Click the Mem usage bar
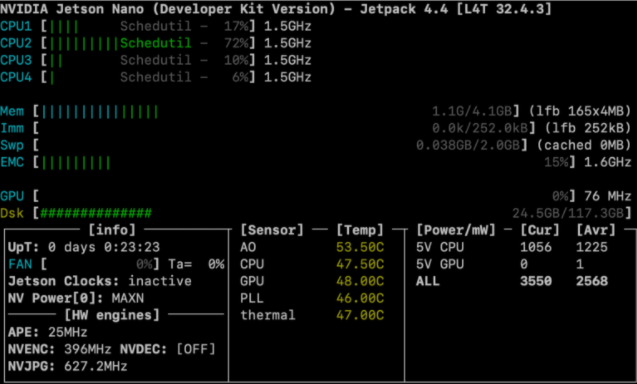 [100, 112]
